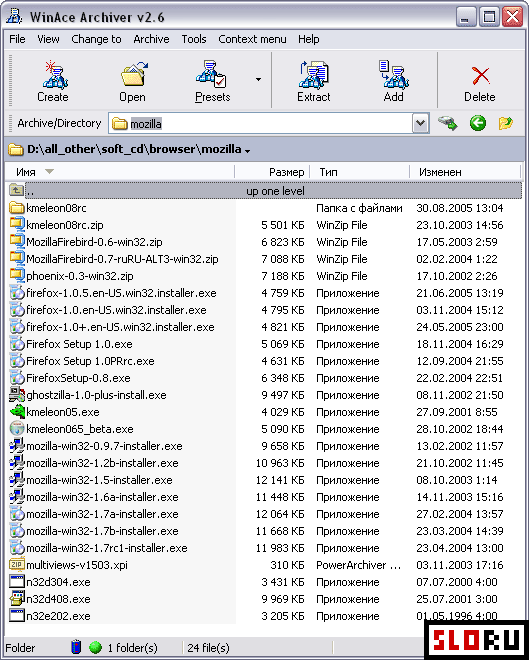This screenshot has width=529, height=660.
Task: Open the Presets dropdown arrow
Action: coord(258,79)
